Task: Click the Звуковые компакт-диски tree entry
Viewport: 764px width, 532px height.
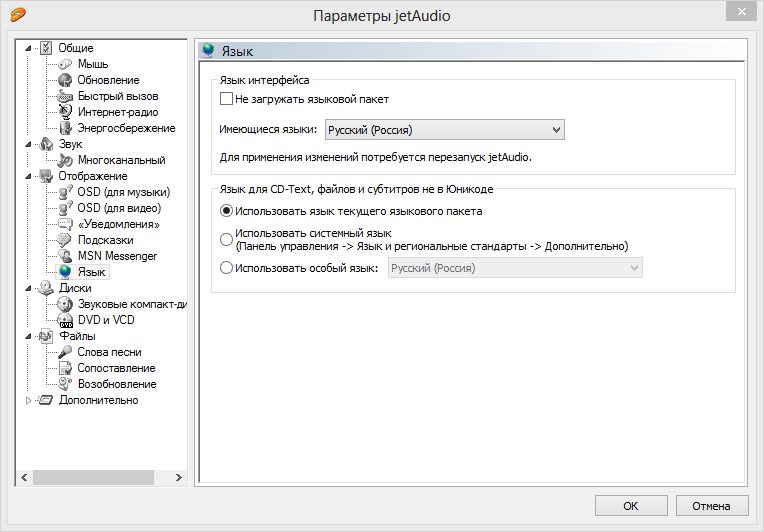Action: tap(132, 304)
